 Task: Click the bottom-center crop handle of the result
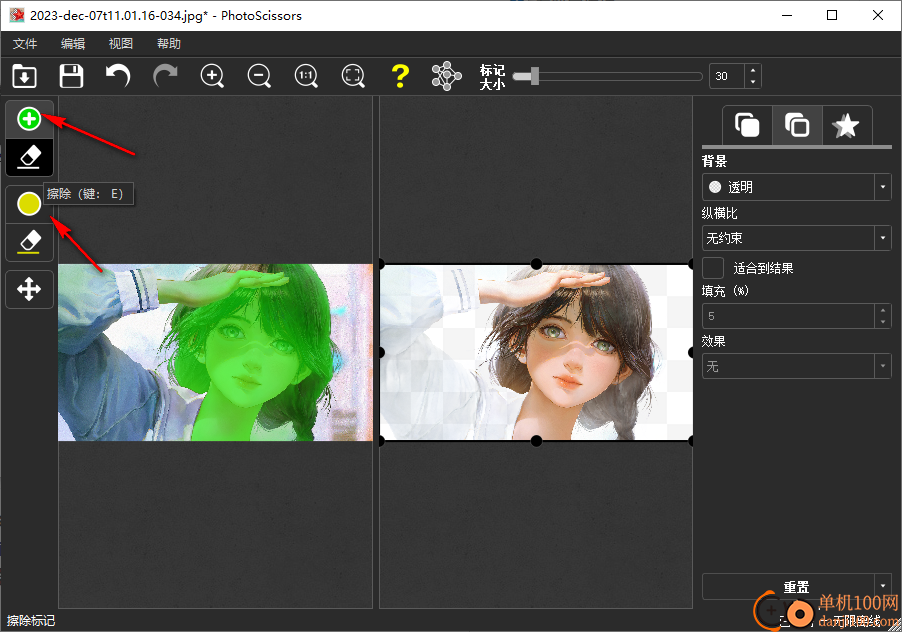point(536,441)
